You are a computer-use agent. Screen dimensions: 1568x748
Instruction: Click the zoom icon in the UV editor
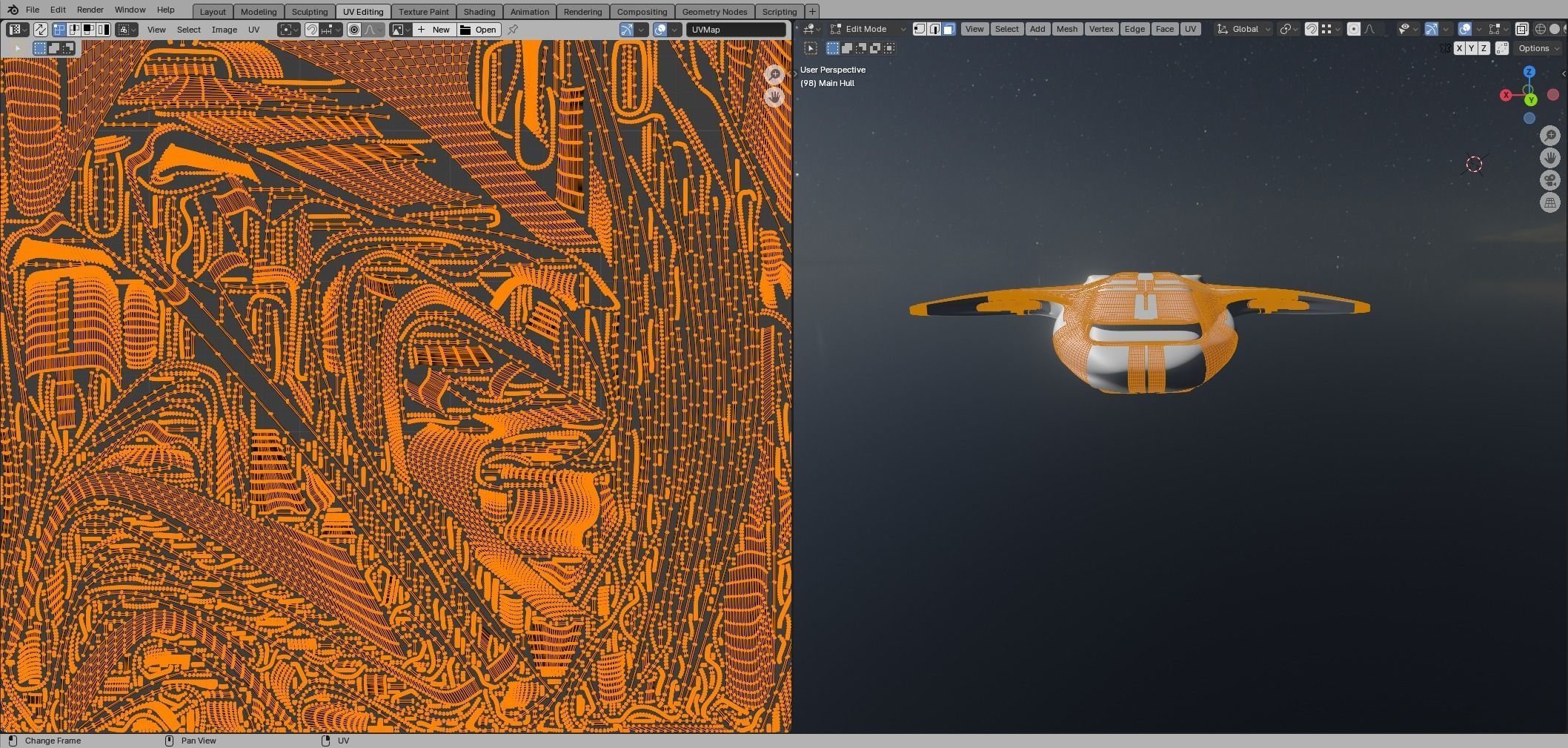pyautogui.click(x=774, y=74)
